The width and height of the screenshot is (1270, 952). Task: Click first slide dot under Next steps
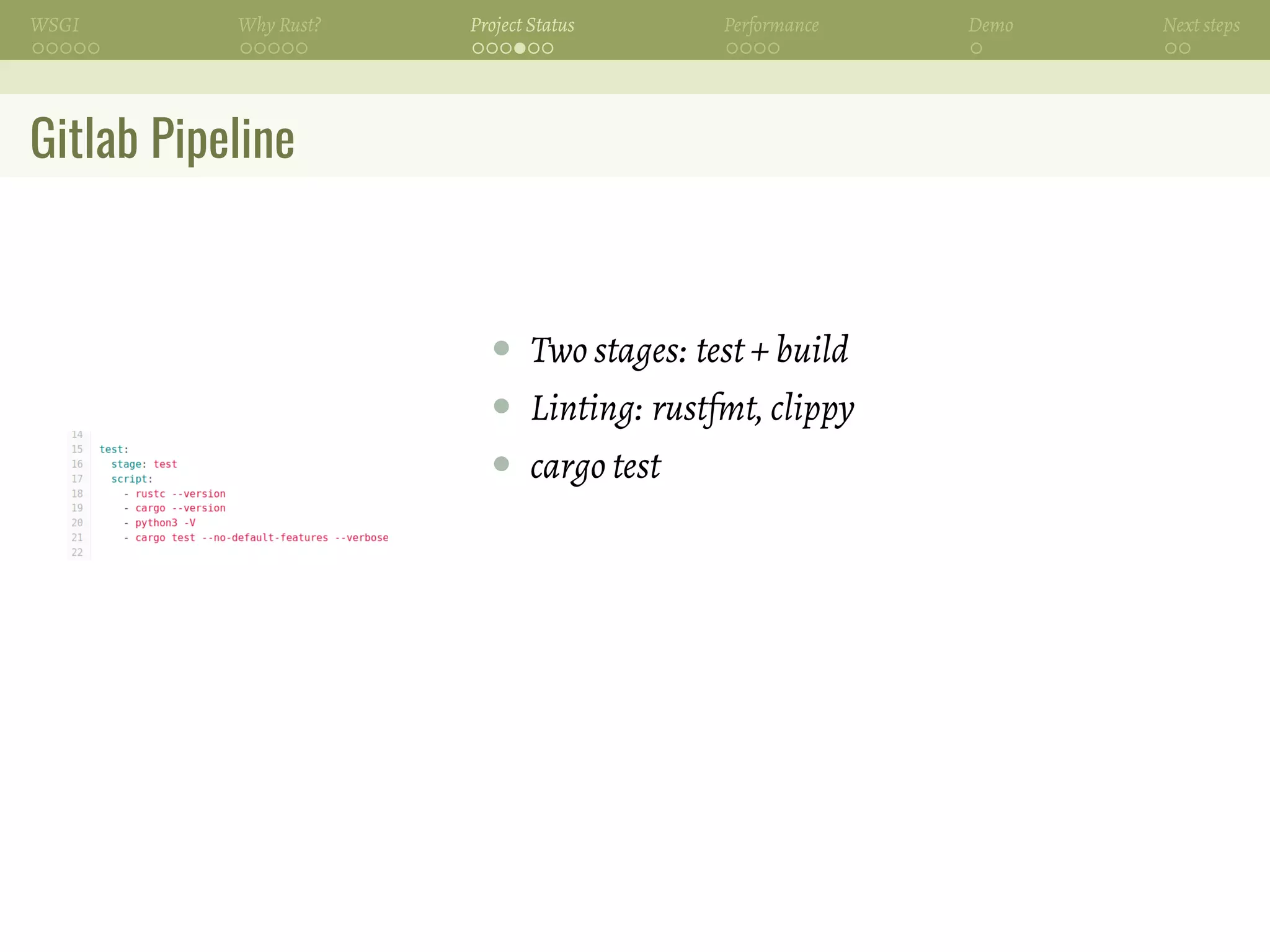click(1170, 48)
